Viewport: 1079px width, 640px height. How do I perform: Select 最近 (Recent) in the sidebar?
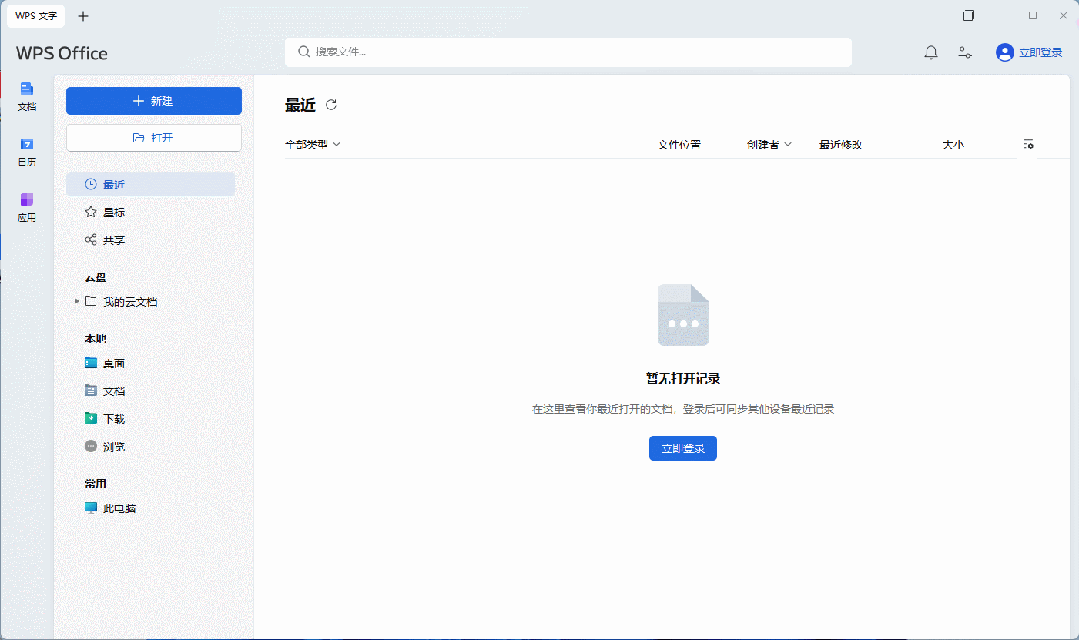pos(150,184)
